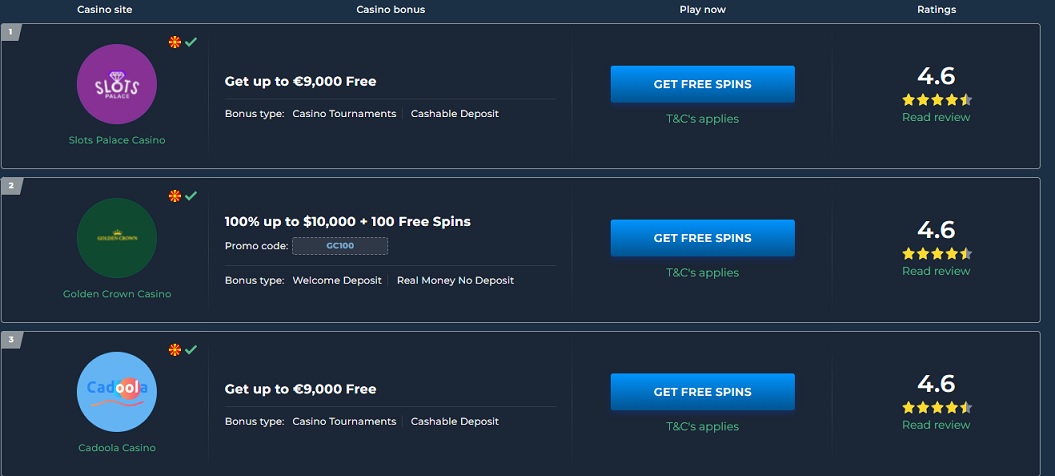The height and width of the screenshot is (476, 1055).
Task: Click the green checkmark on Slots Palace row
Action: [191, 42]
